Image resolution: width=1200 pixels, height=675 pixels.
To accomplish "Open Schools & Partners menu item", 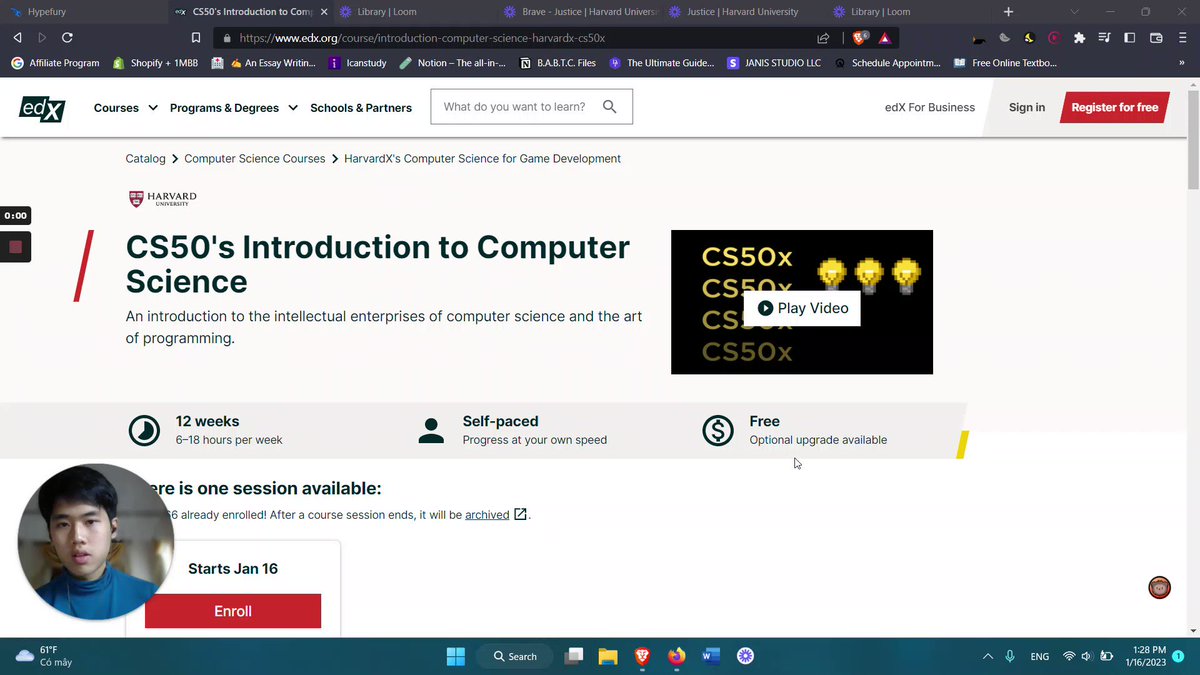I will 361,108.
